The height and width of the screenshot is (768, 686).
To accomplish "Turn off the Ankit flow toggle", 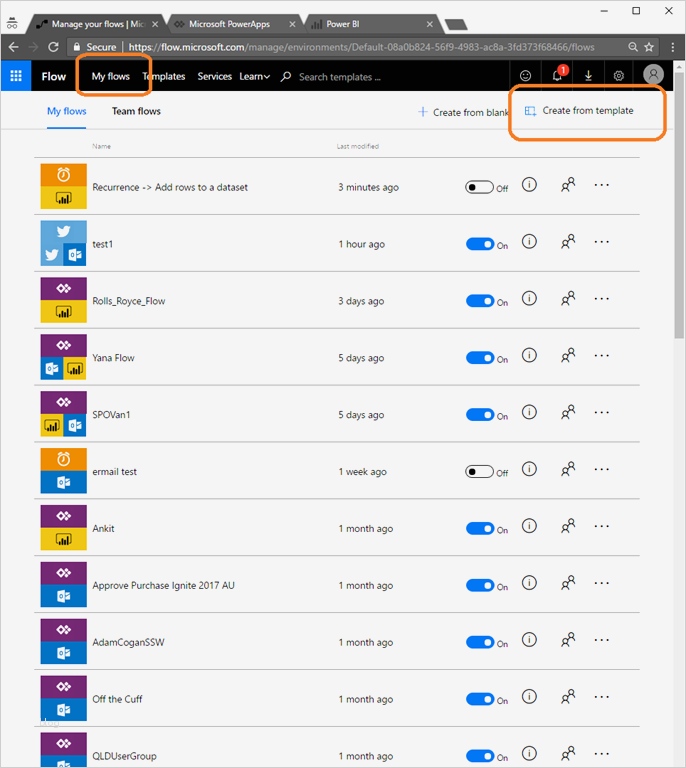I will [480, 528].
